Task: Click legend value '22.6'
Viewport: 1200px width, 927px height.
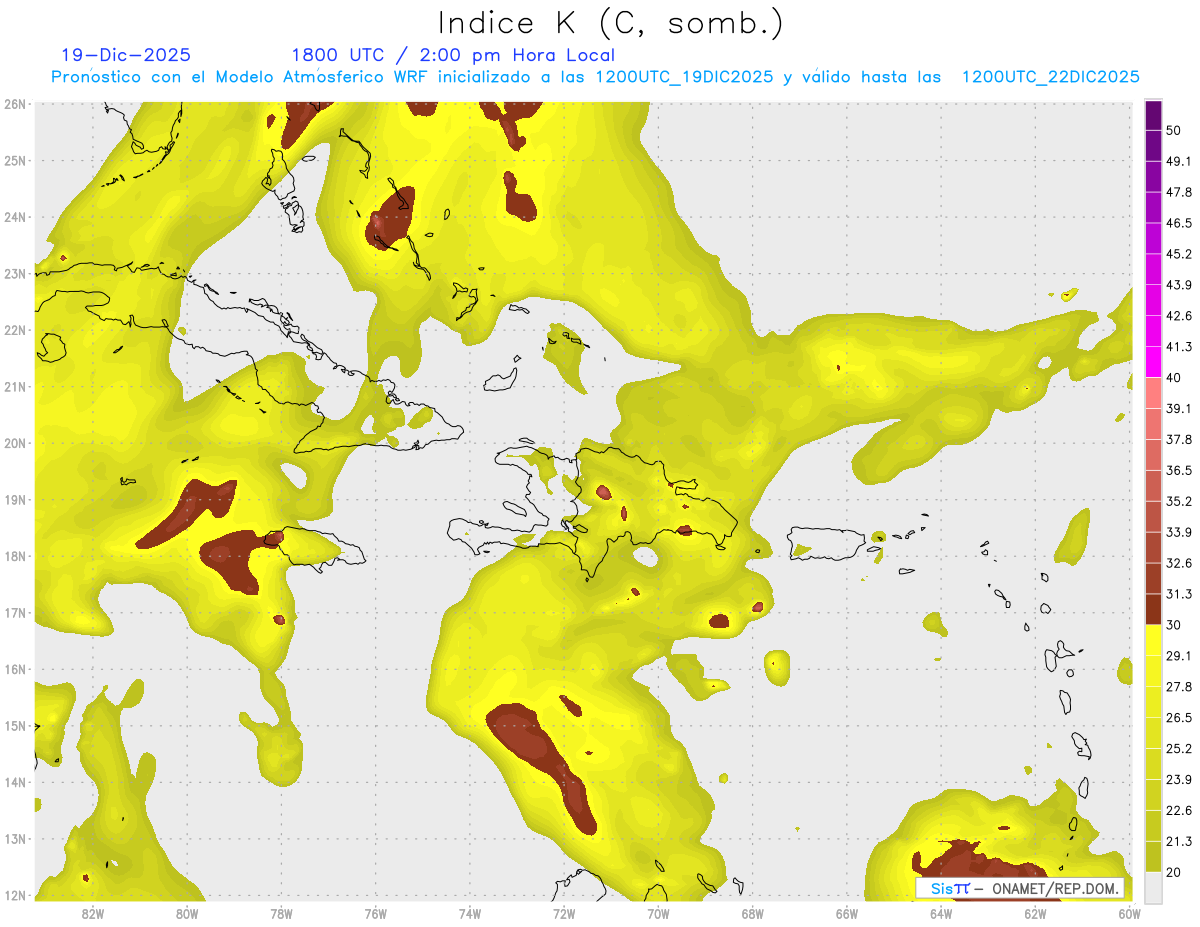Action: [1178, 810]
